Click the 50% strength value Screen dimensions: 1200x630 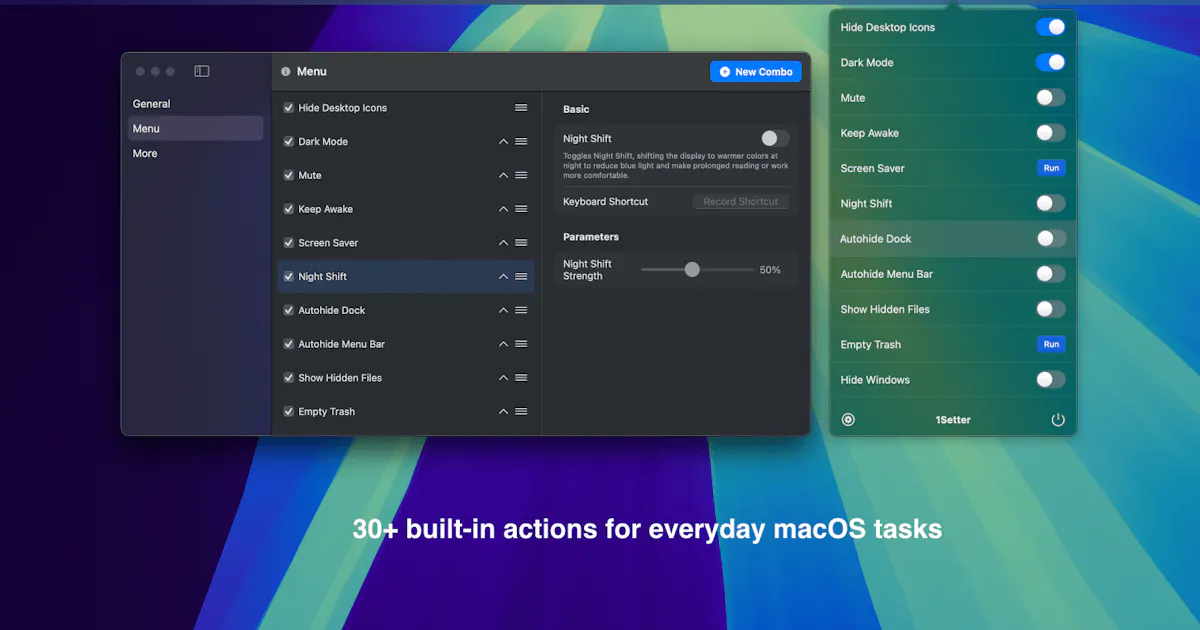tap(770, 270)
